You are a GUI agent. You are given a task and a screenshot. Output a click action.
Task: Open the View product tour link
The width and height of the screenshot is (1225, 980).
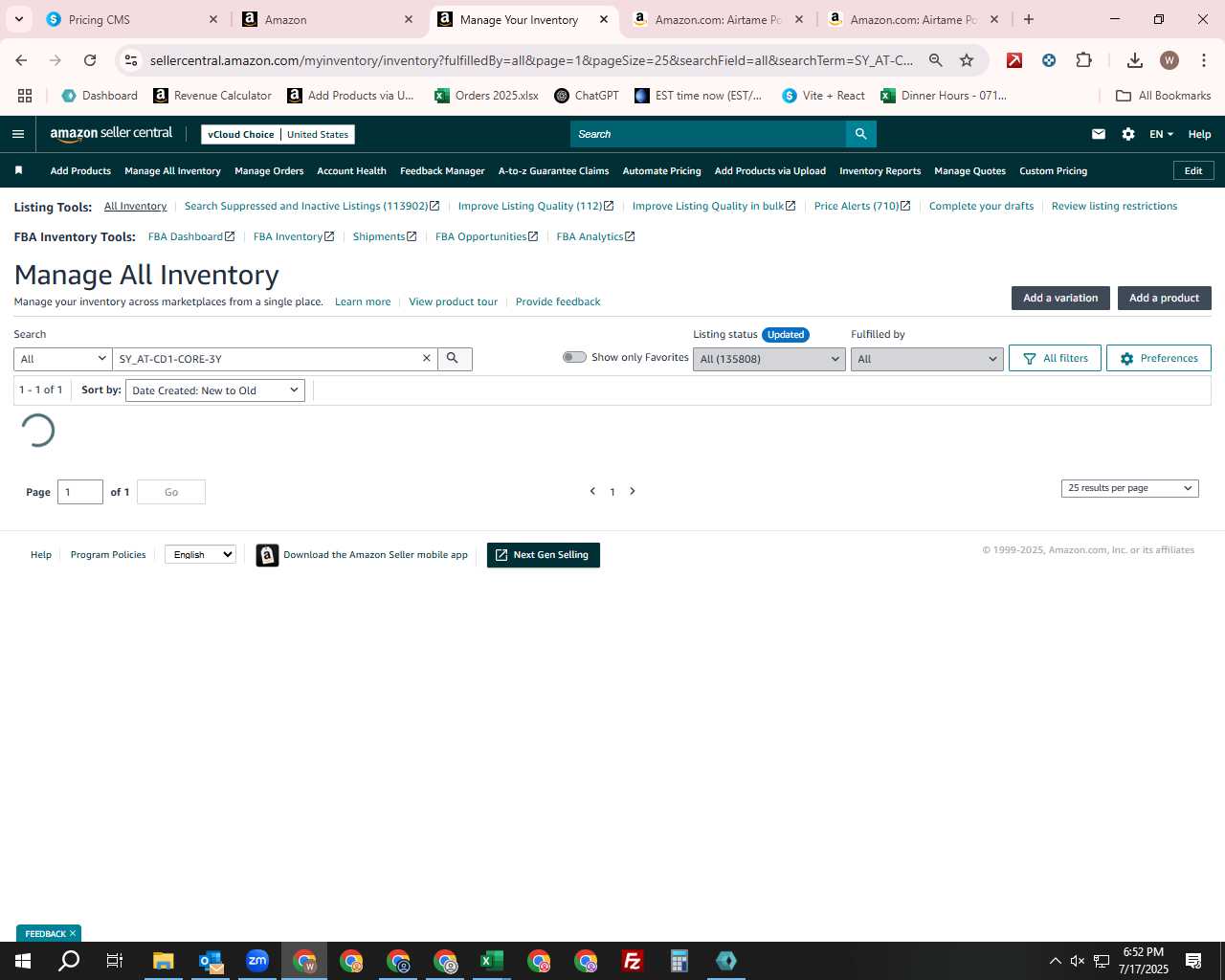click(x=453, y=301)
